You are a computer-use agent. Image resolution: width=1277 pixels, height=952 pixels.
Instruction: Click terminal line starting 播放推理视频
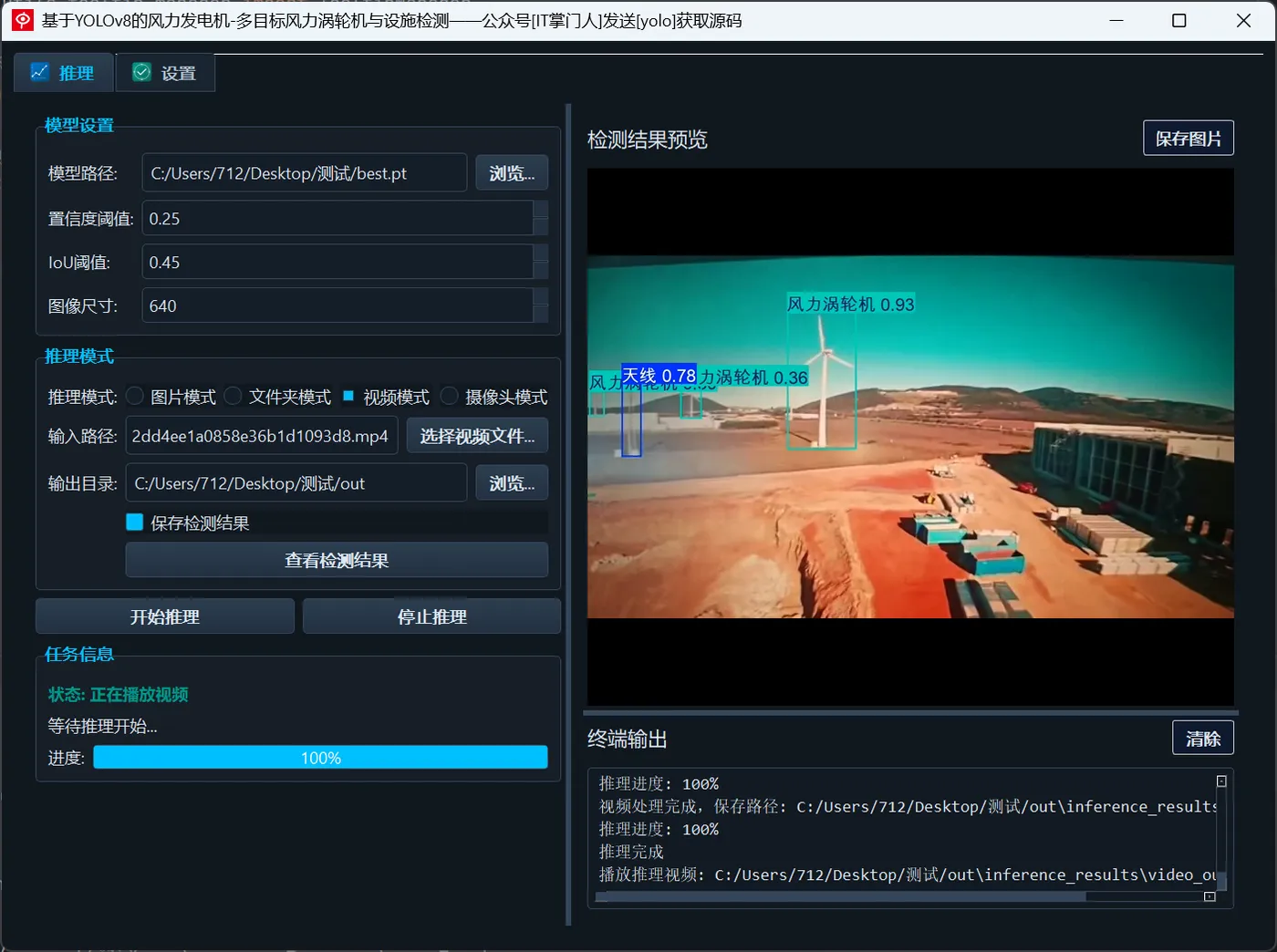pyautogui.click(x=908, y=874)
